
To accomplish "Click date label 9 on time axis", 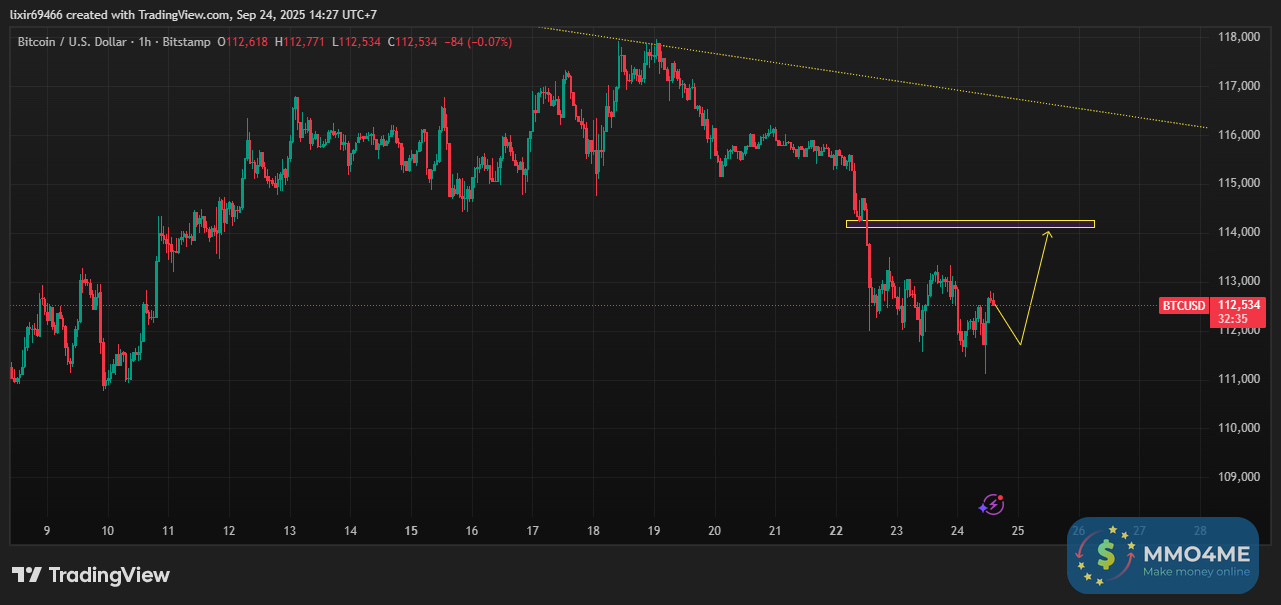I will 46,531.
